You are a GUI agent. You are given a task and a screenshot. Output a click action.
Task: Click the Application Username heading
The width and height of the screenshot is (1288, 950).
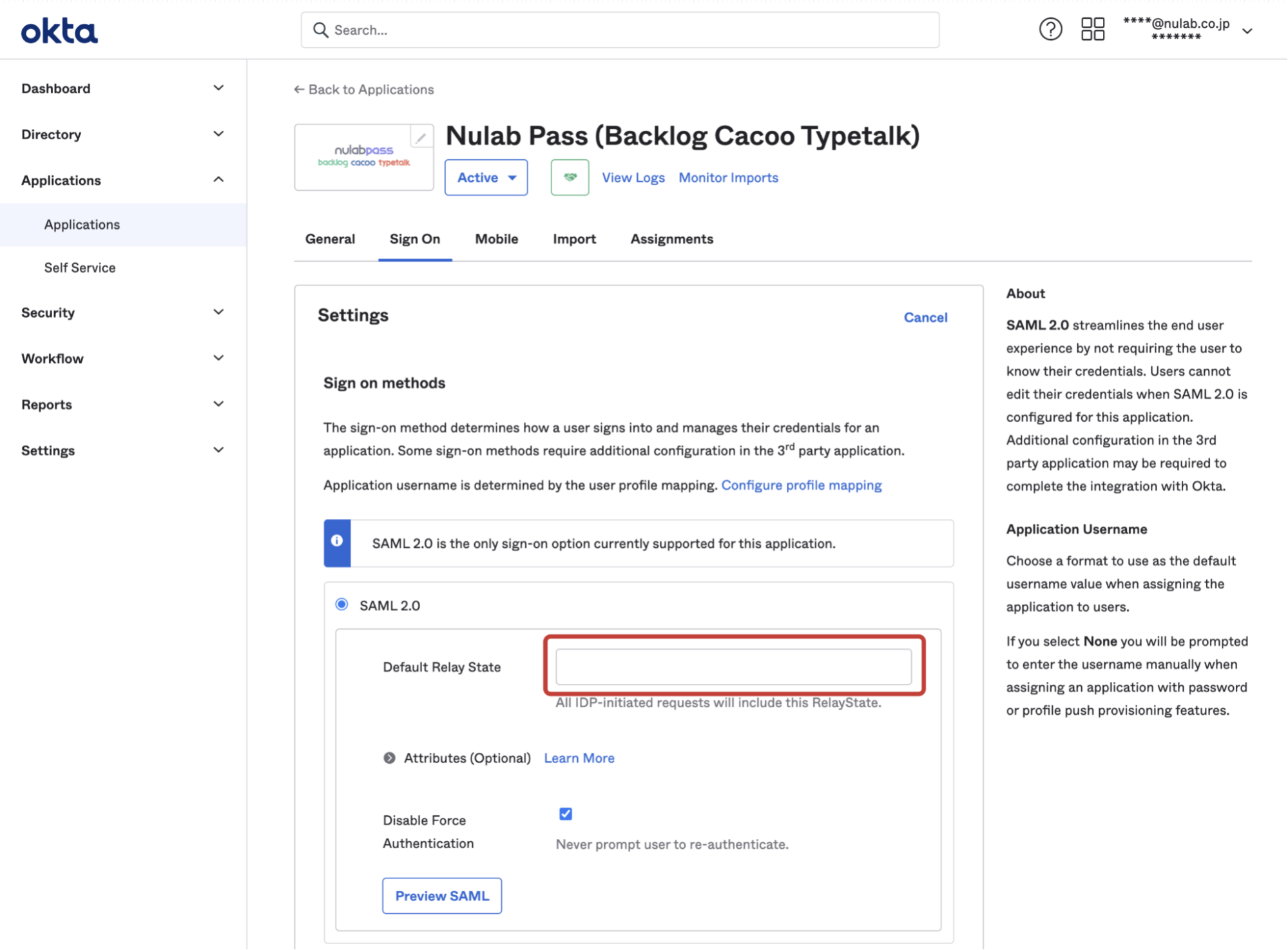point(1076,528)
